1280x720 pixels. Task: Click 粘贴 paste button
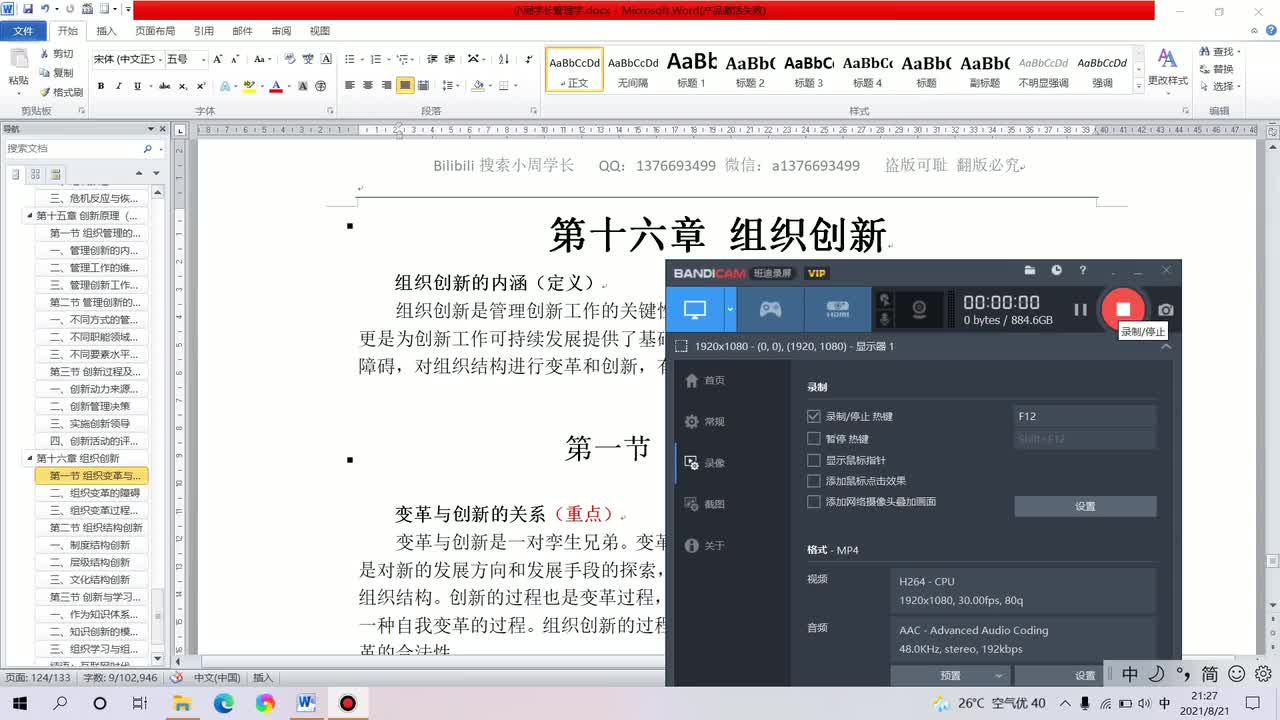point(19,72)
